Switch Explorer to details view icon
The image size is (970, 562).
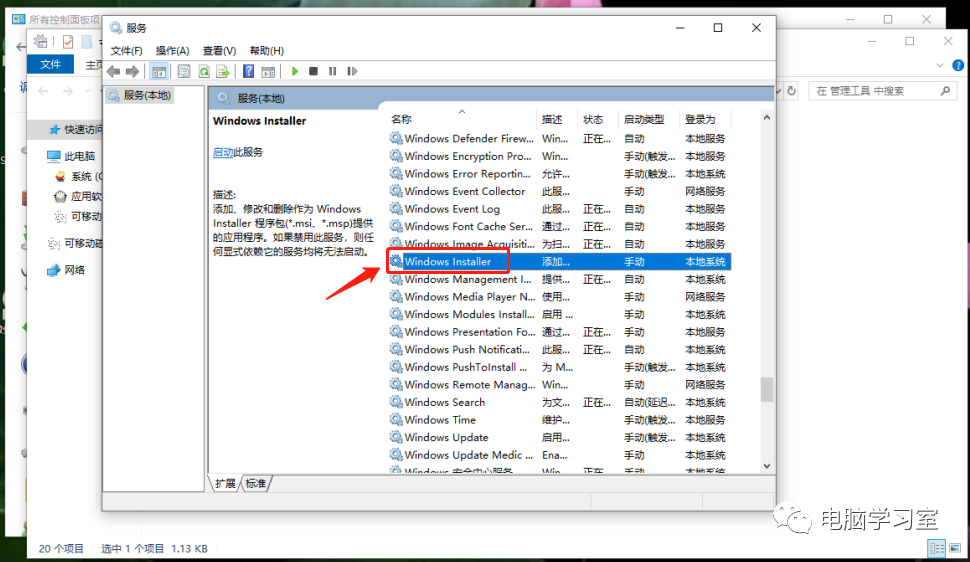coord(937,548)
